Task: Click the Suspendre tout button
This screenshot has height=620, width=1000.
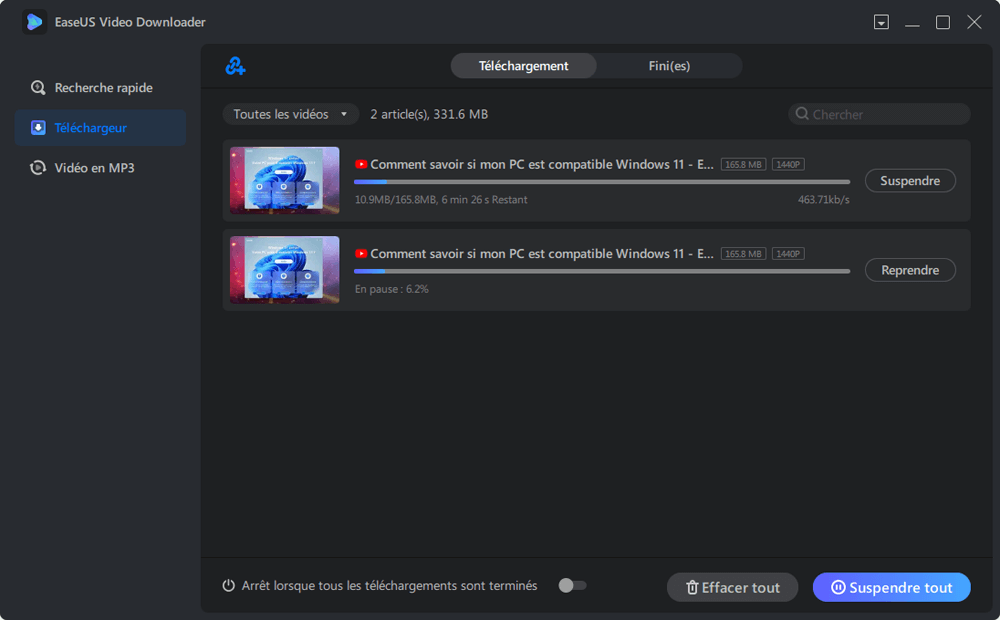Action: pyautogui.click(x=891, y=588)
